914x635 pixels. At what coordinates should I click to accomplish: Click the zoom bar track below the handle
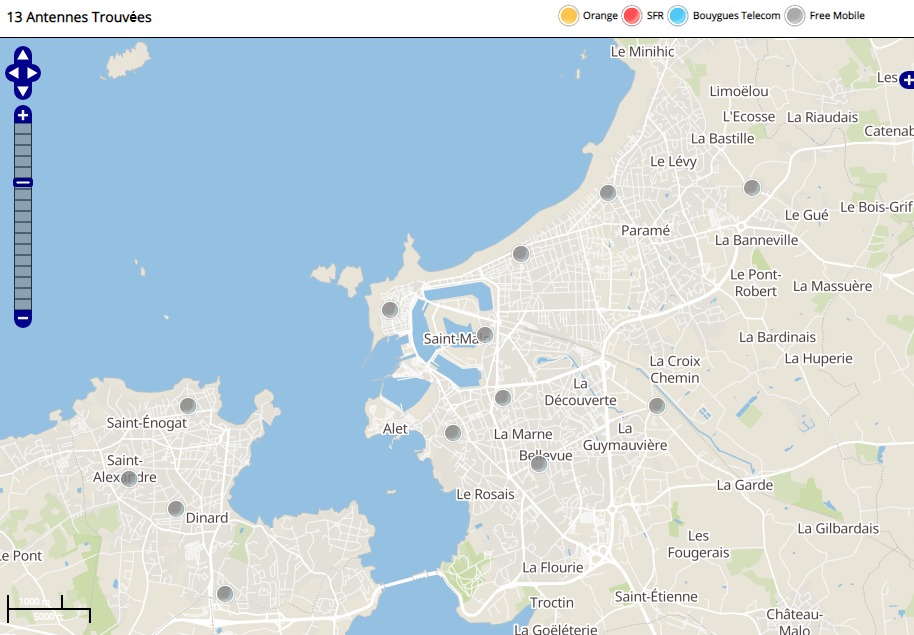pos(23,249)
